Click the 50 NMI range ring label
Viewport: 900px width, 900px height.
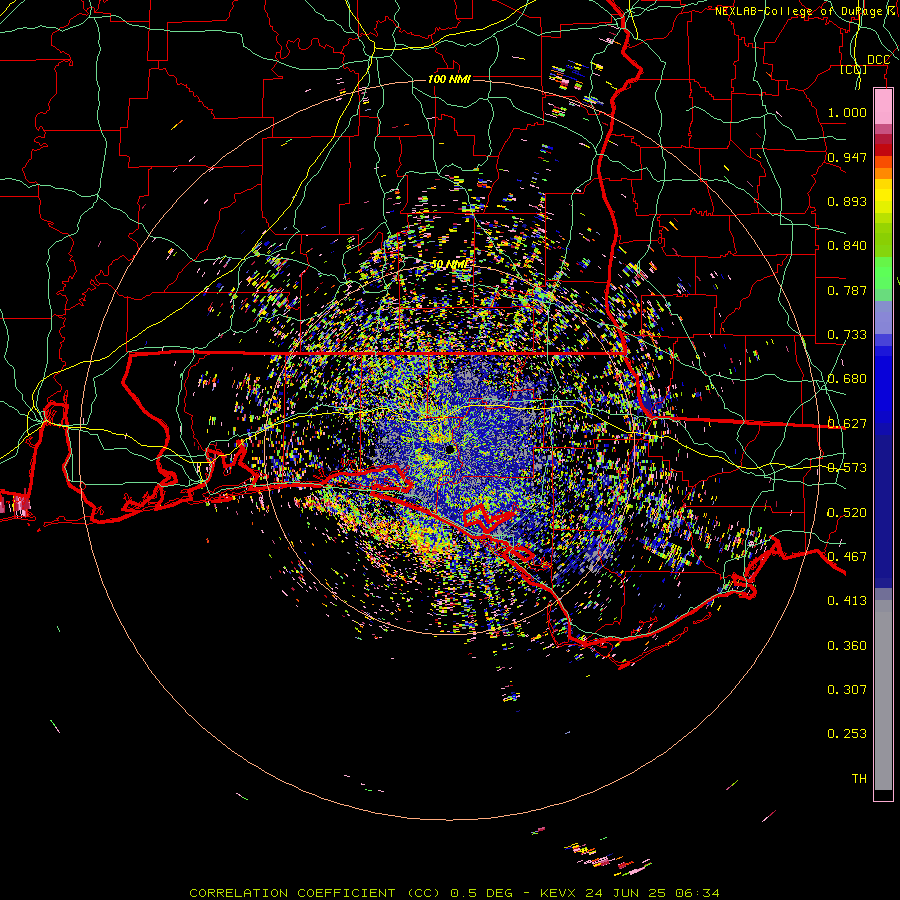click(x=451, y=265)
